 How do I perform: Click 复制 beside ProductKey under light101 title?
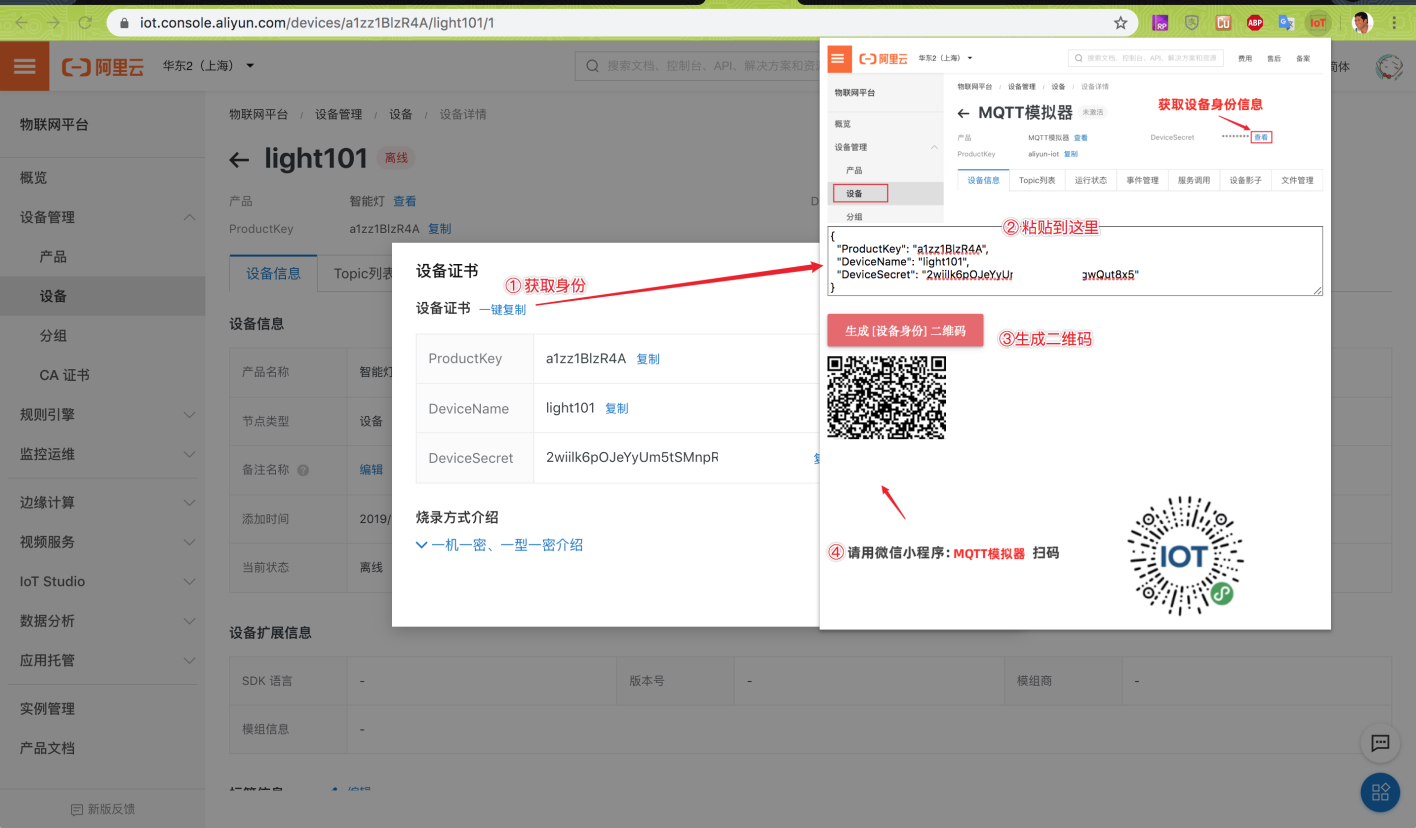[x=440, y=229]
